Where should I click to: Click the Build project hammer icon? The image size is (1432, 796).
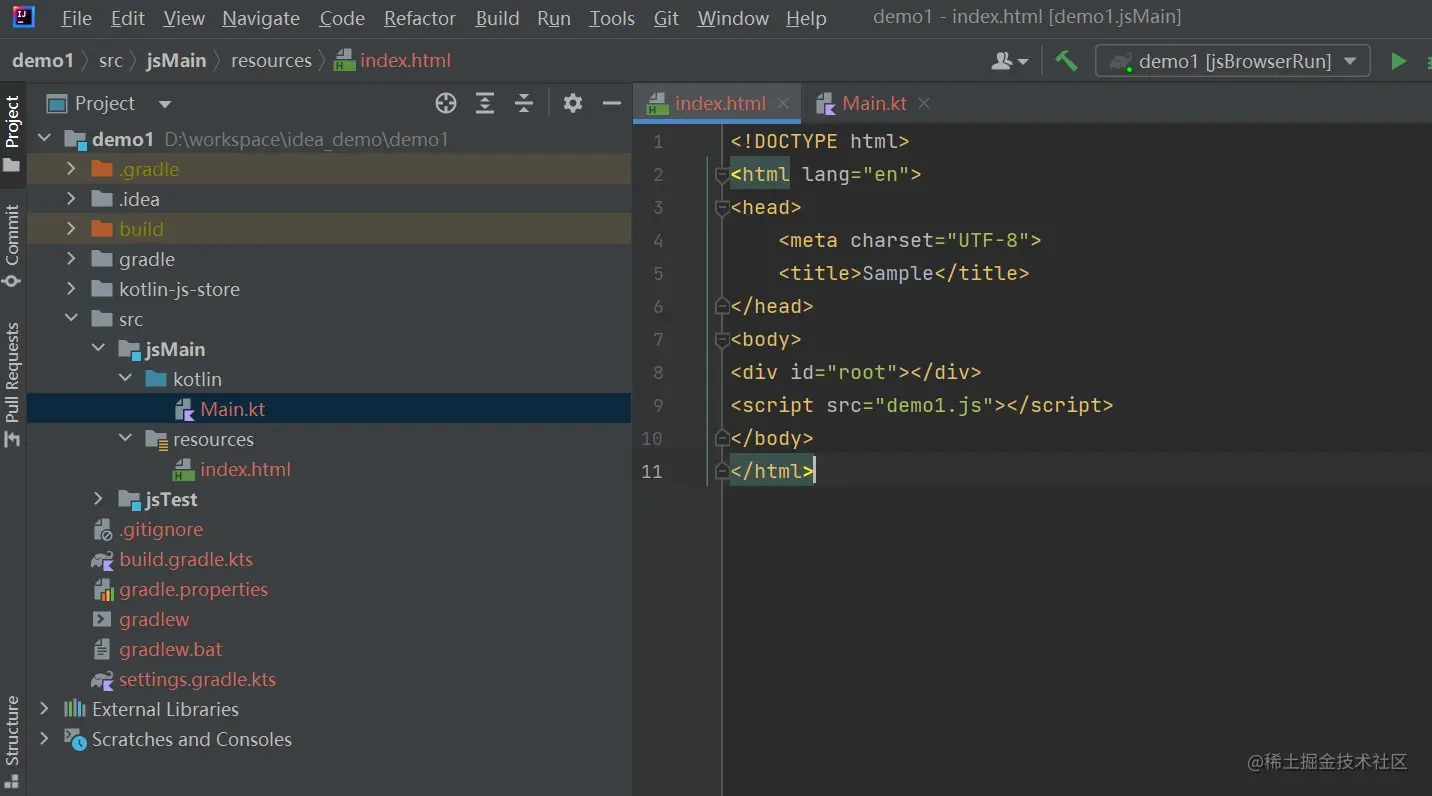(x=1066, y=61)
